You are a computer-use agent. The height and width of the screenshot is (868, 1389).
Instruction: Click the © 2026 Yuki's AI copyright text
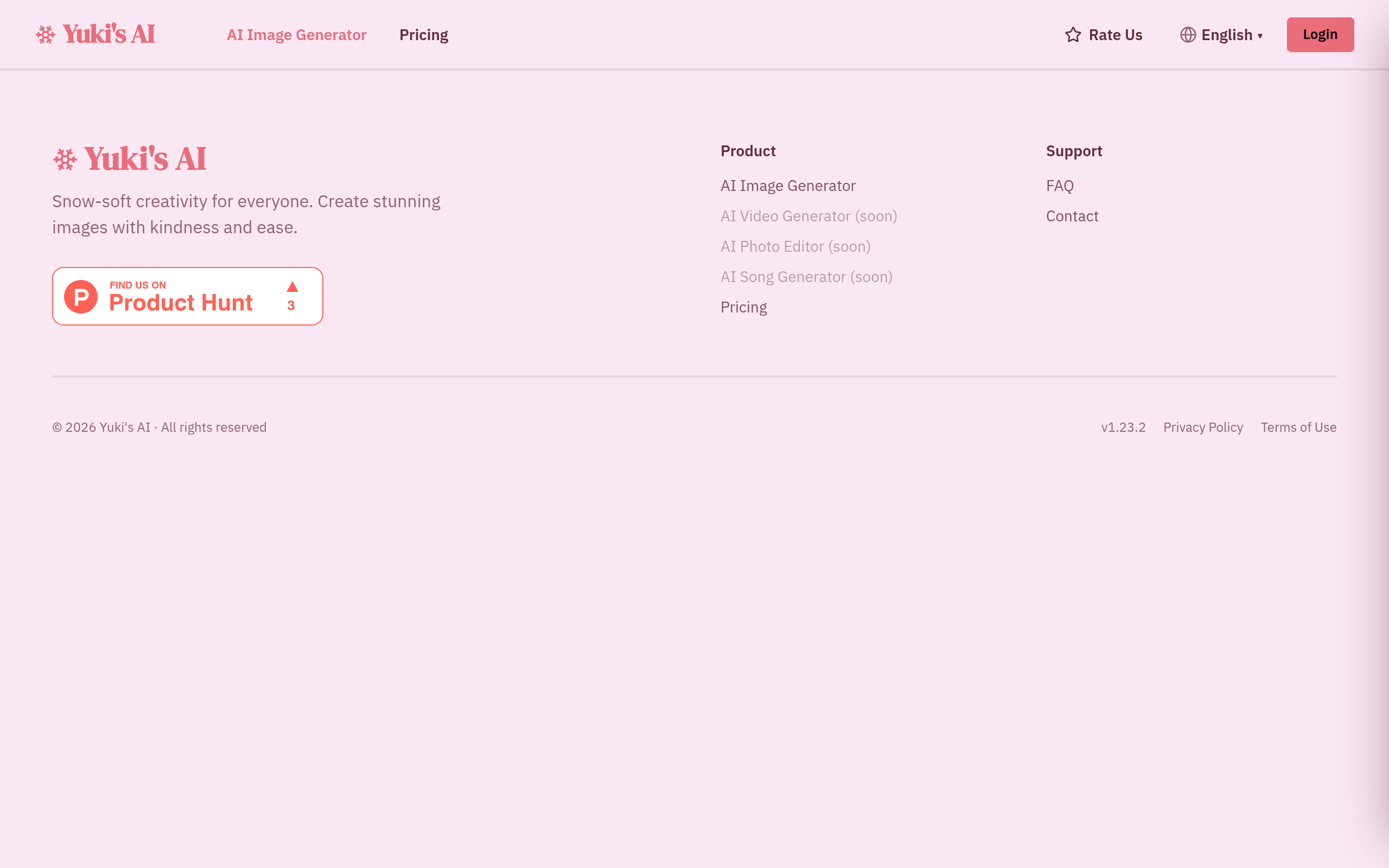coord(160,427)
